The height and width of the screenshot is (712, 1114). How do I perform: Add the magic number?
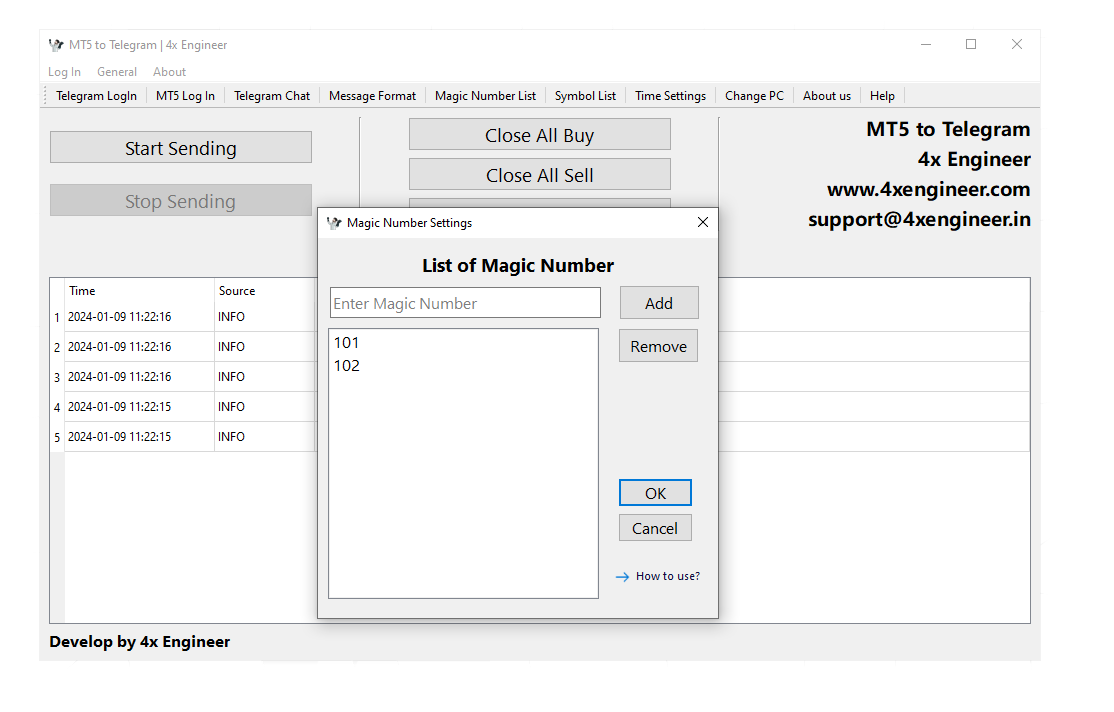click(x=659, y=303)
